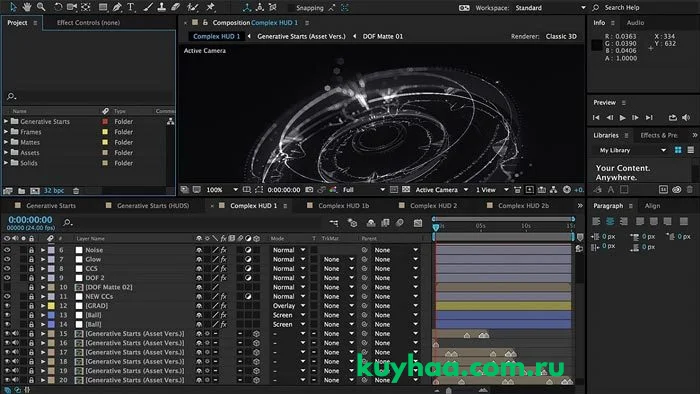Screen dimensions: 700x394
Task: Hide the Noise layer eye toggle
Action: click(x=7, y=250)
